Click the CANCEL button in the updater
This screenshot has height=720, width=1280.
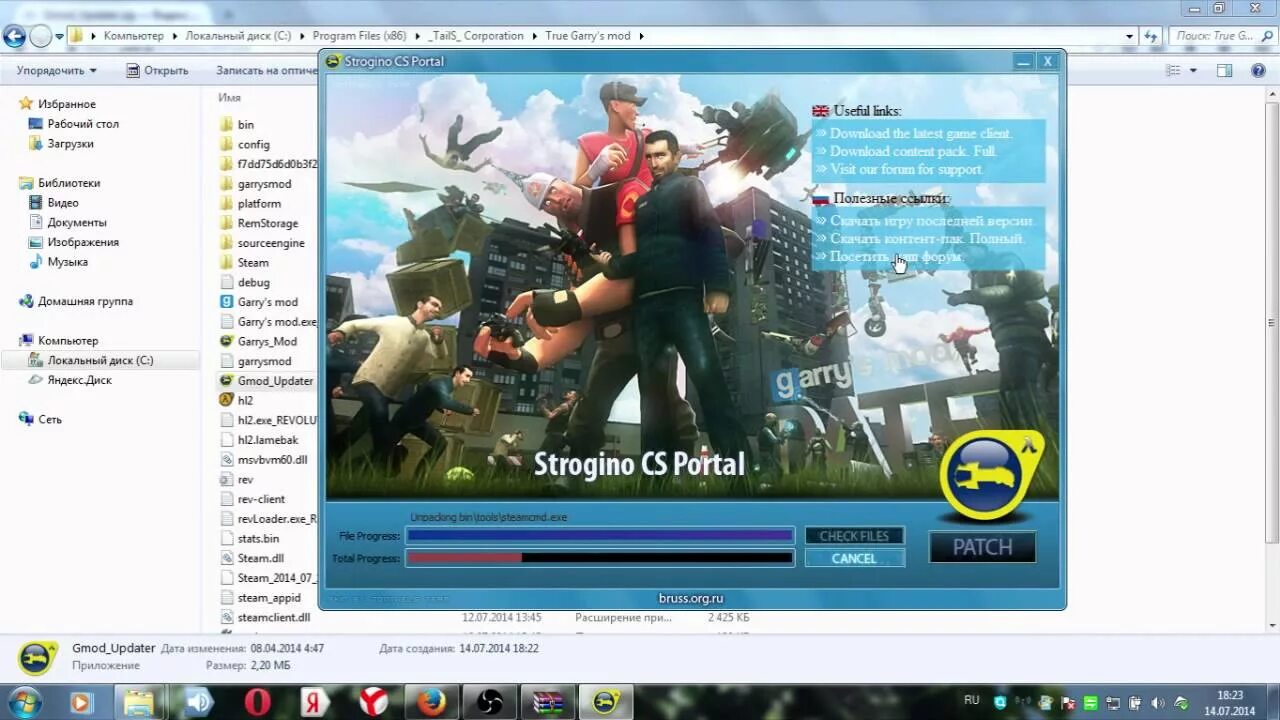pos(854,559)
